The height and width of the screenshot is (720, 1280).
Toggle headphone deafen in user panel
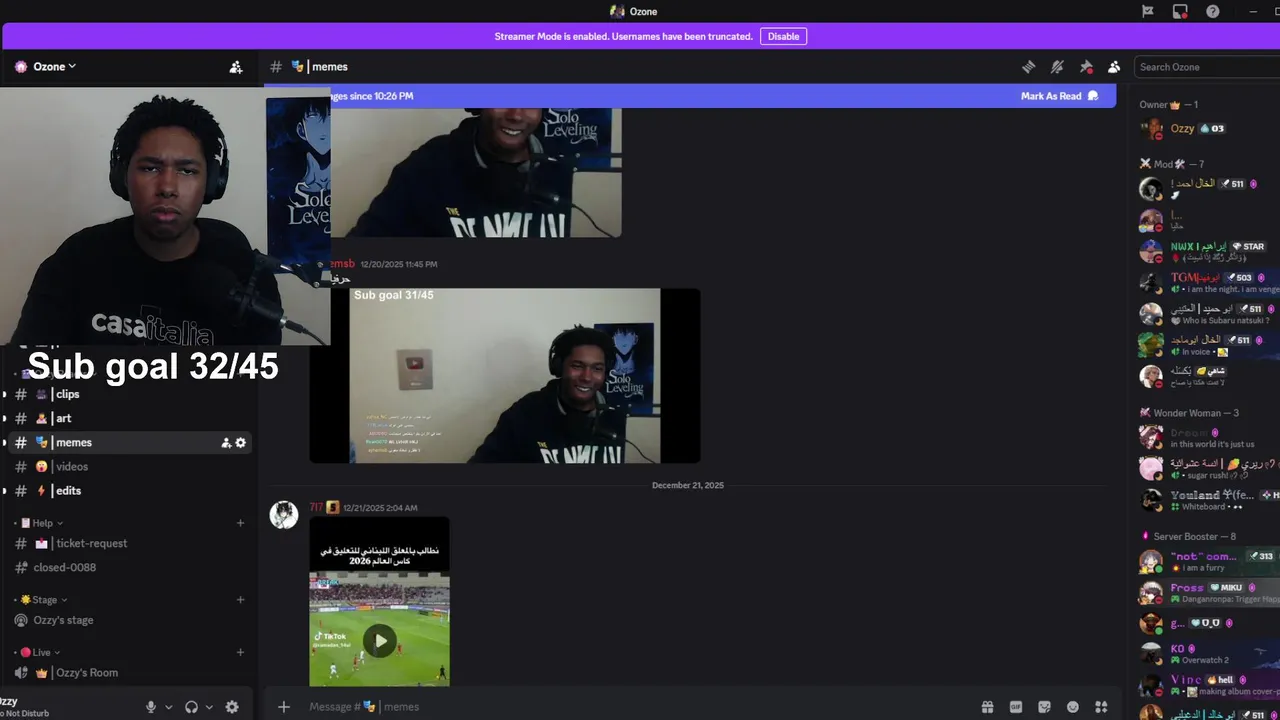point(192,707)
